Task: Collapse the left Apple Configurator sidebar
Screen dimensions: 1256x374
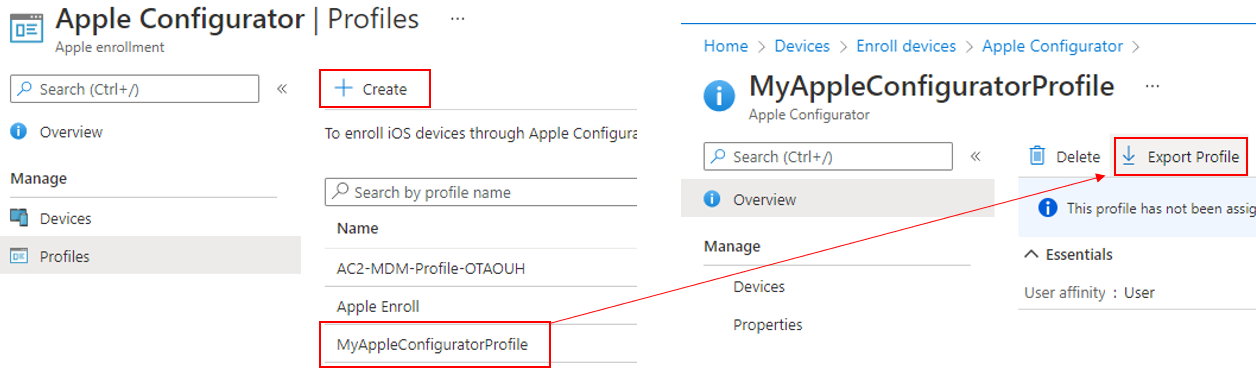Action: coord(282,89)
